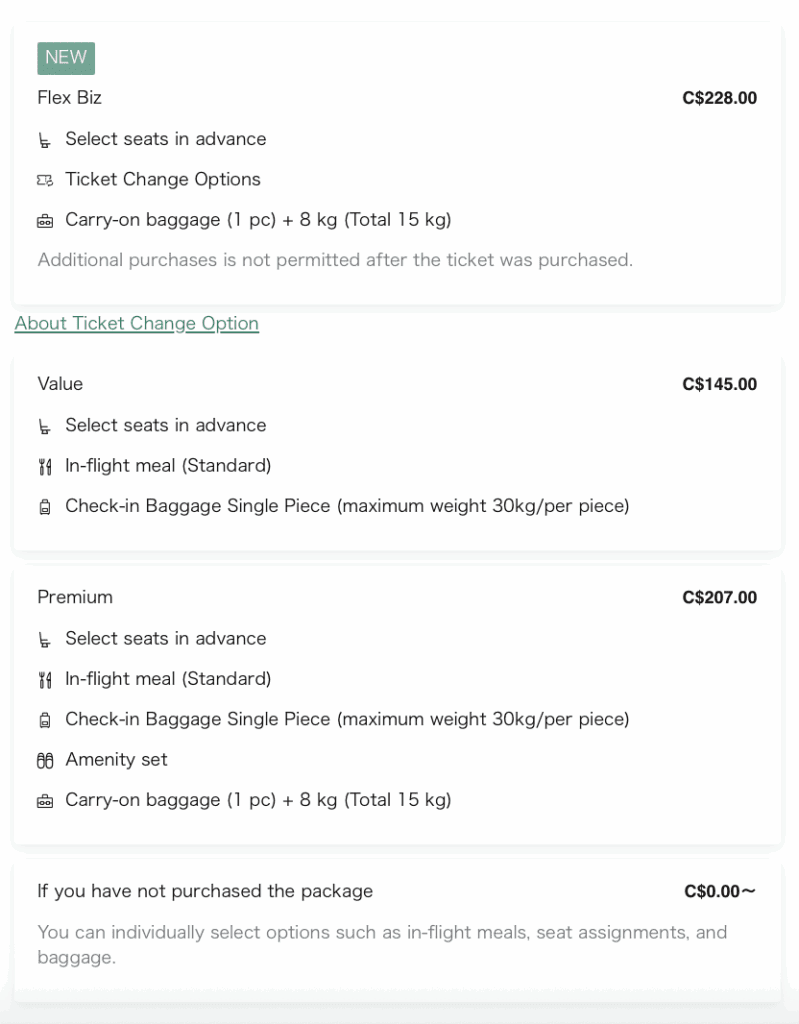The image size is (799, 1024).
Task: Click the check-in baggage icon in Value package
Action: click(x=44, y=507)
